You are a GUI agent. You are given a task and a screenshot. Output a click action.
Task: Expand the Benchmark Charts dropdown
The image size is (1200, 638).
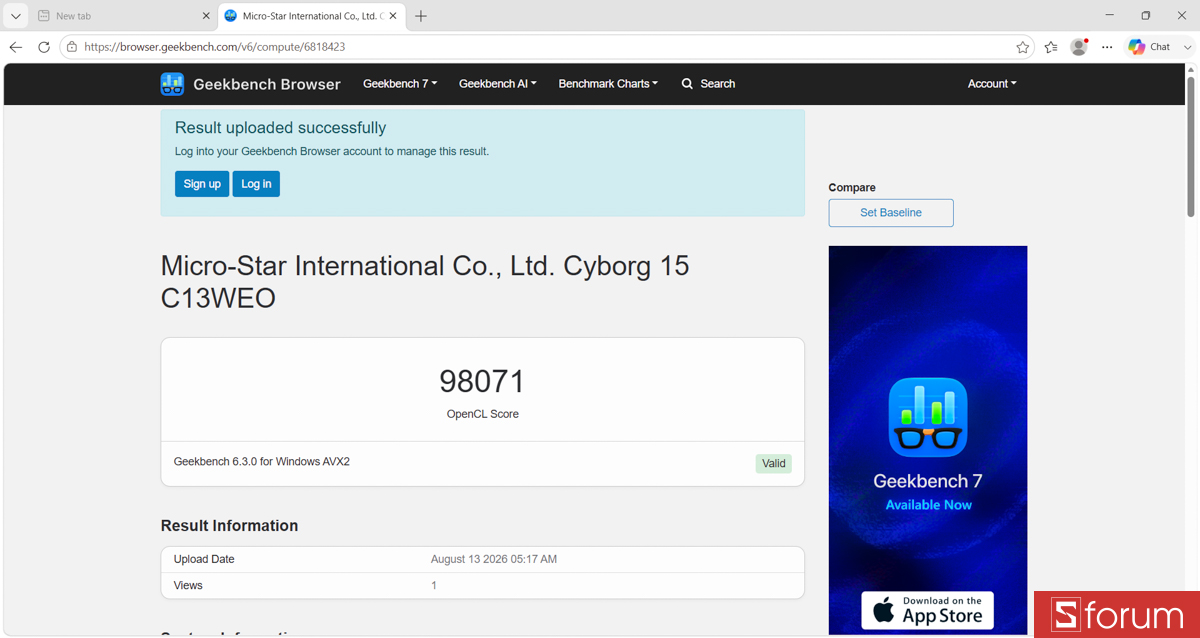tap(608, 84)
